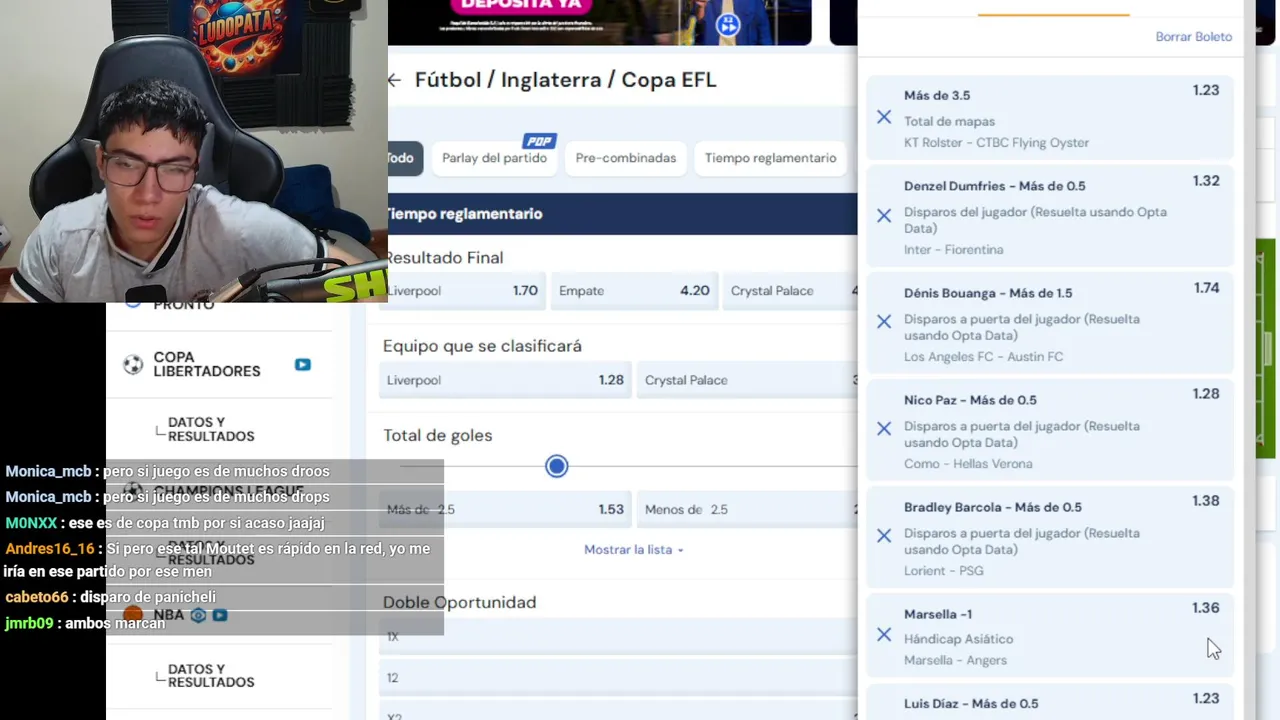Click the streamer webcam overlay
This screenshot has width=1280, height=720.
[x=194, y=150]
